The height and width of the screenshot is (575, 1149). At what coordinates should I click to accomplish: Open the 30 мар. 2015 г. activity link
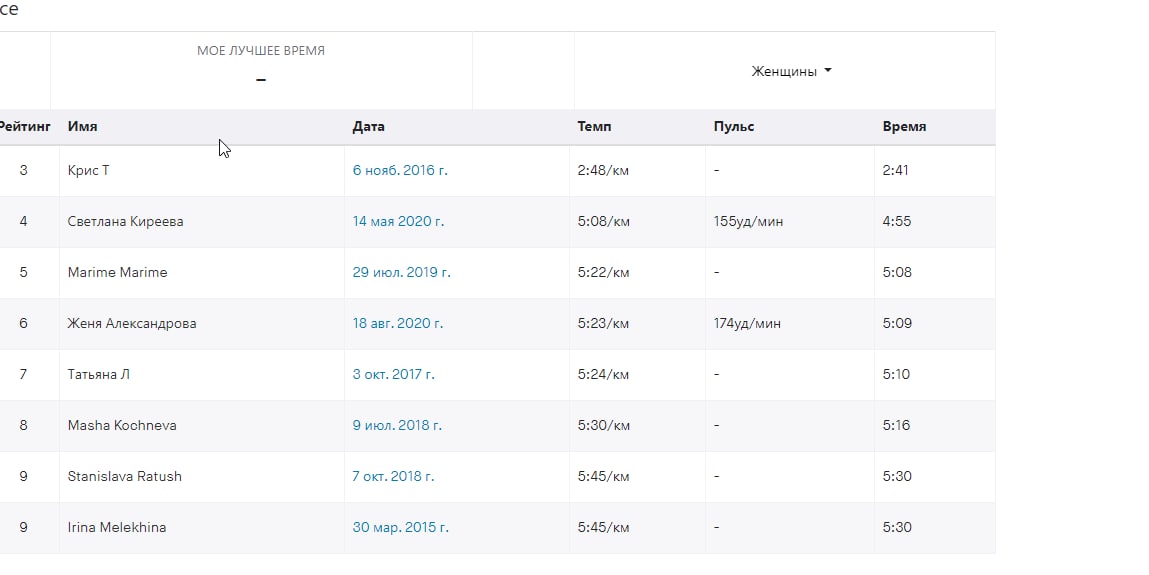pos(400,527)
